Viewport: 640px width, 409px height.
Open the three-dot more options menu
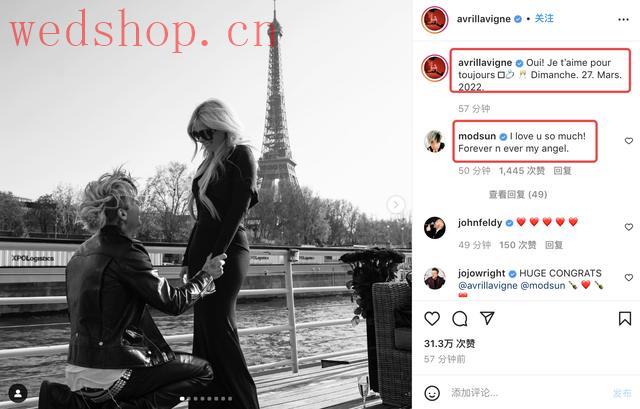[623, 20]
